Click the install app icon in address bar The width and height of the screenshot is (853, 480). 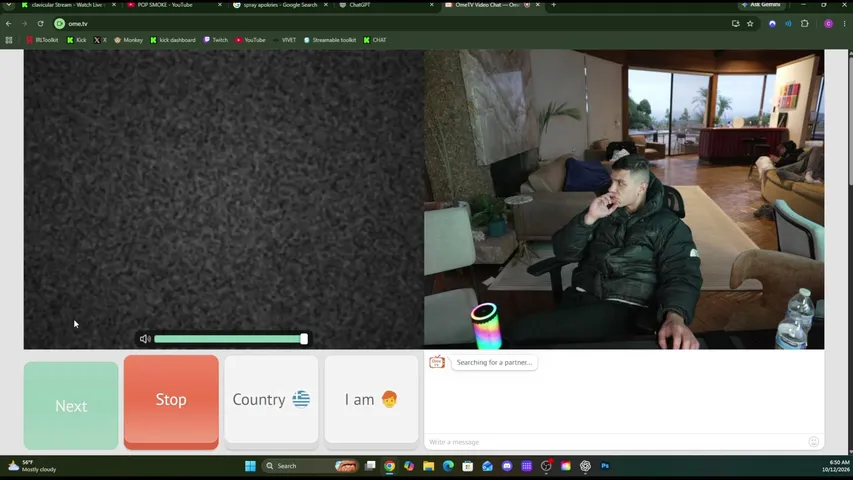click(735, 23)
